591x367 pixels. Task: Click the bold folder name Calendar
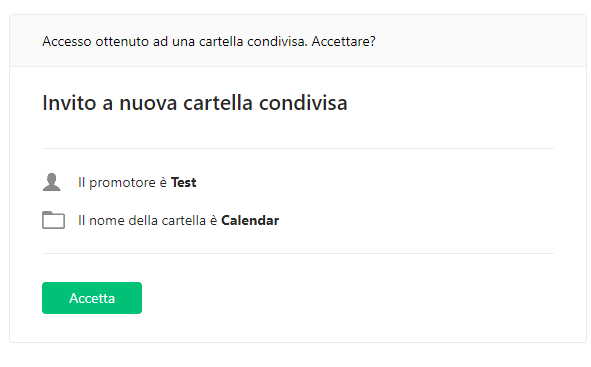coord(250,220)
